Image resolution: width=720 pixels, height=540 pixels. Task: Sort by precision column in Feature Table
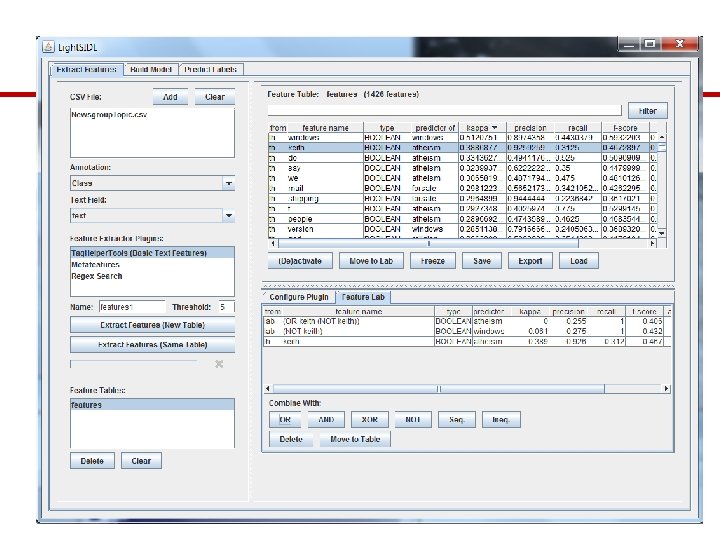pos(530,128)
